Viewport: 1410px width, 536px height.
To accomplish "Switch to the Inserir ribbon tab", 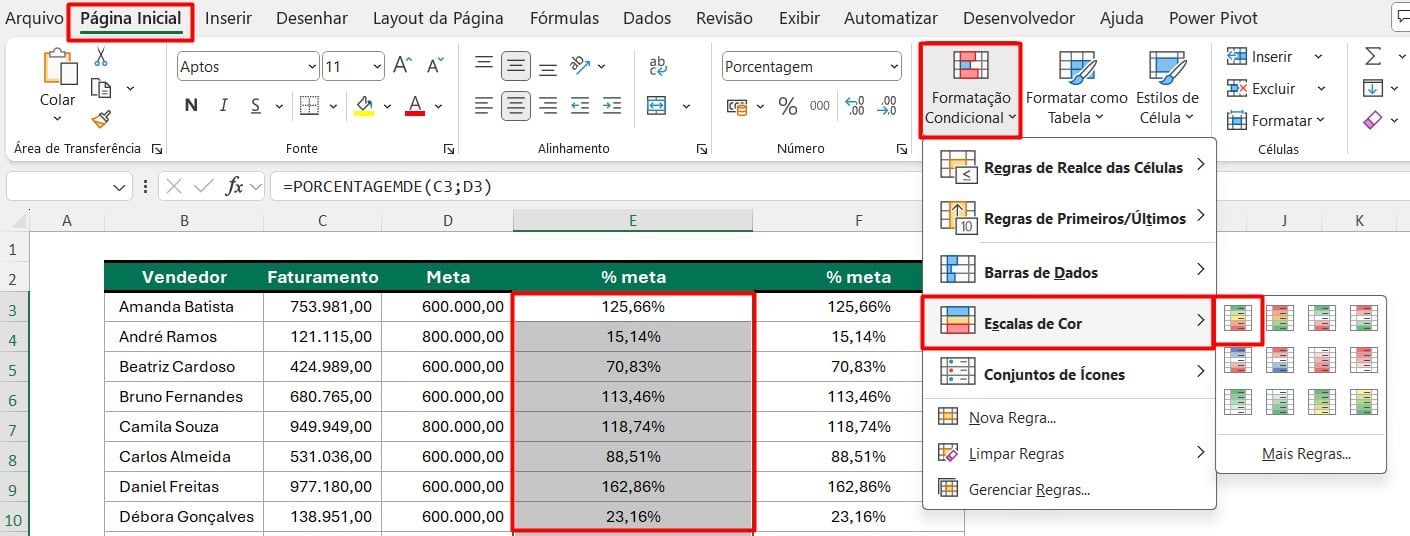I will tap(228, 18).
